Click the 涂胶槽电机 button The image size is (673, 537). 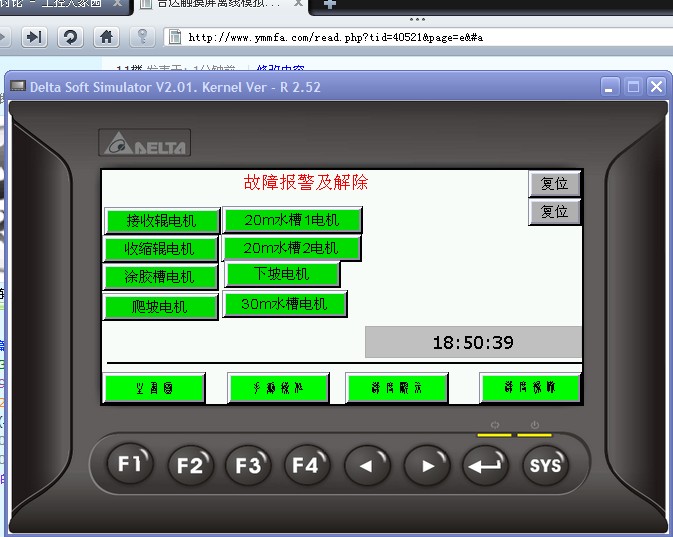coord(161,277)
